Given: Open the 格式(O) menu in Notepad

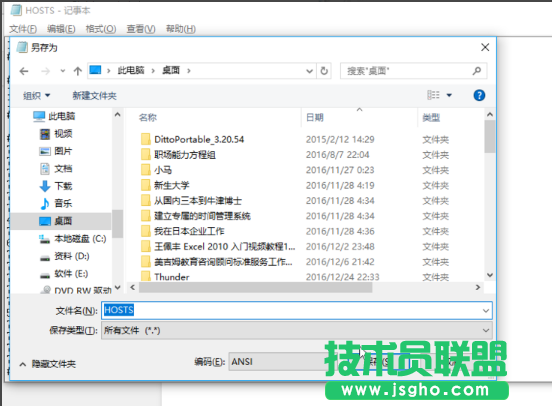Looking at the screenshot, I should pyautogui.click(x=101, y=29).
